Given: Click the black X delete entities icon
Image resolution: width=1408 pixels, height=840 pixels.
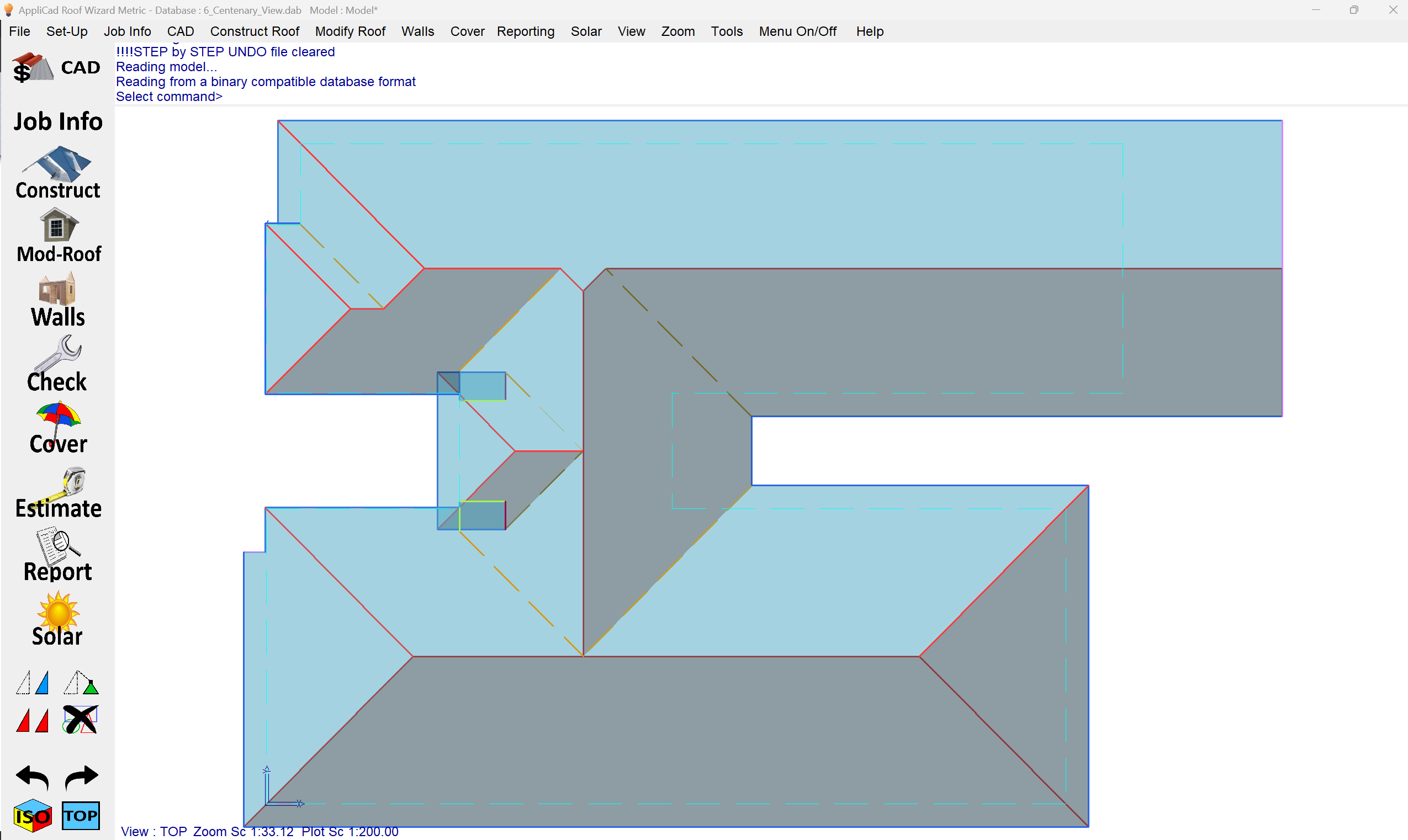Looking at the screenshot, I should [81, 720].
